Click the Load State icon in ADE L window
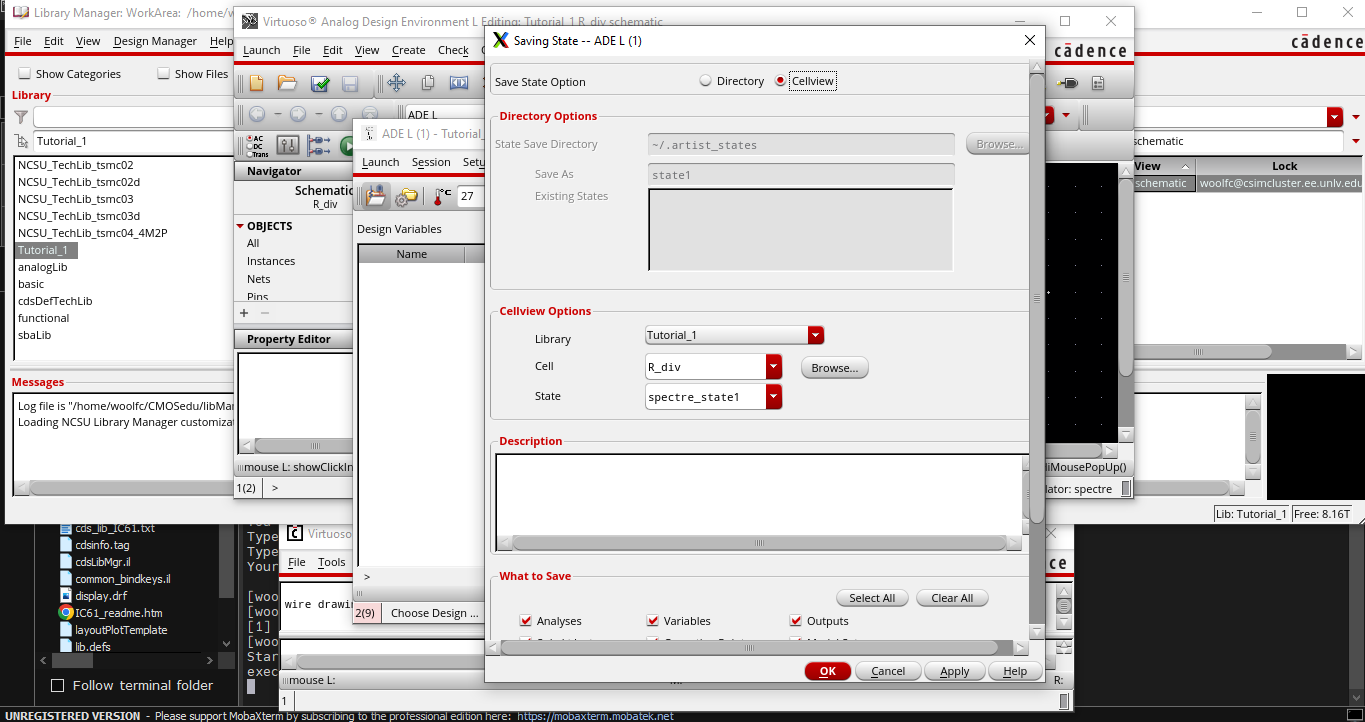This screenshot has height=722, width=1365. tap(376, 196)
